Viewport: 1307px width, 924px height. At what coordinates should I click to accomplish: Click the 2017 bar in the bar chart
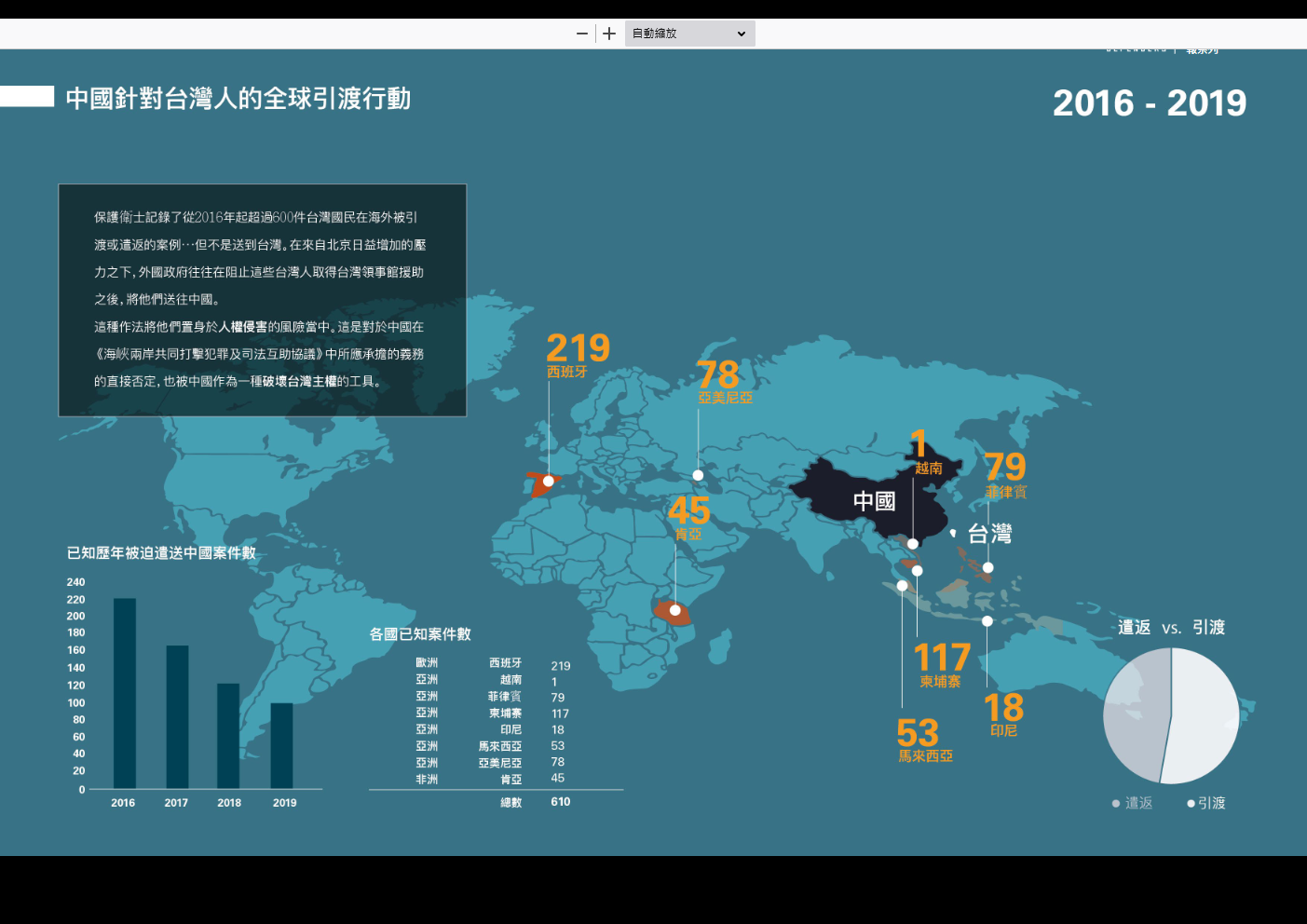(177, 717)
